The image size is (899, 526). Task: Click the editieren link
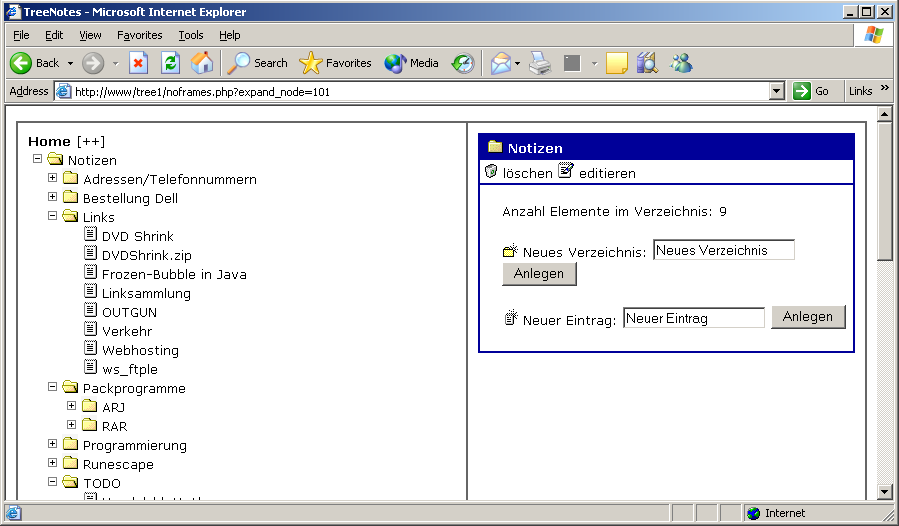click(607, 173)
